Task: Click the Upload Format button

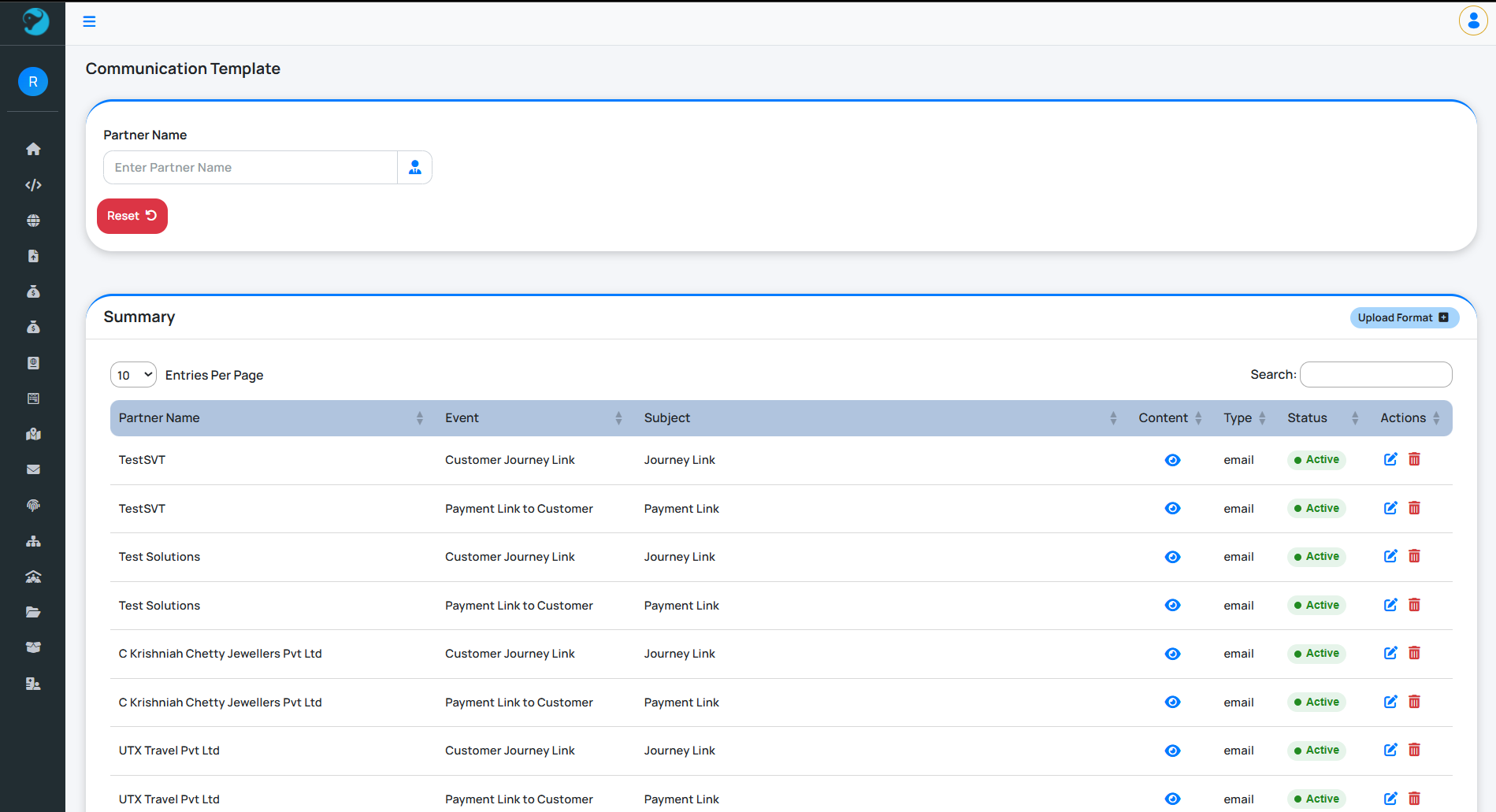Action: pos(1404,317)
